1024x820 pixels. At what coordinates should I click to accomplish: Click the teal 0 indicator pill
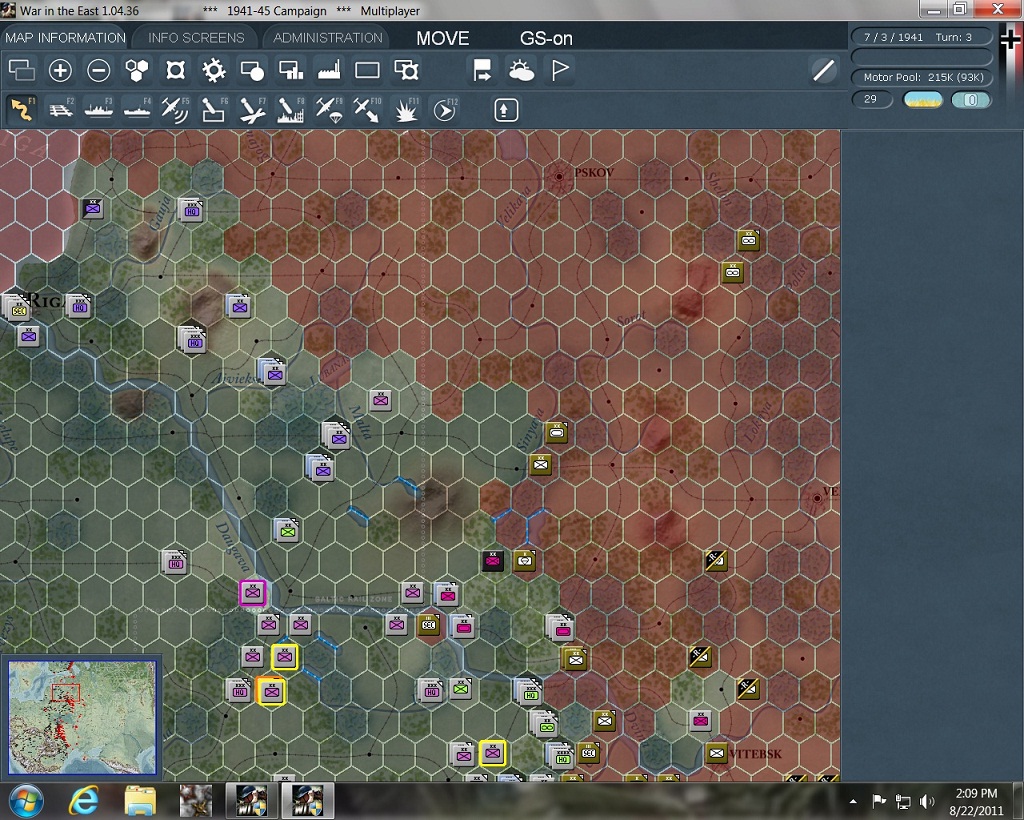tap(971, 99)
